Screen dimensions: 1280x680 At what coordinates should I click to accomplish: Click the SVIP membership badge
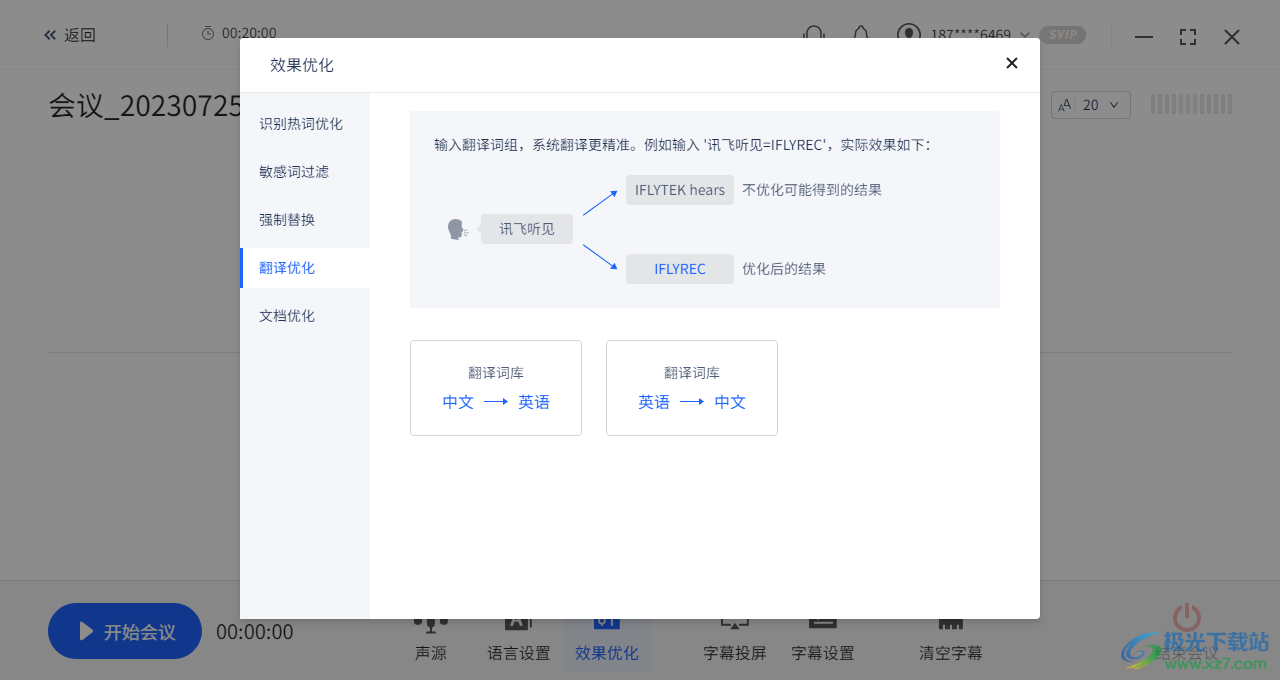tap(1063, 34)
